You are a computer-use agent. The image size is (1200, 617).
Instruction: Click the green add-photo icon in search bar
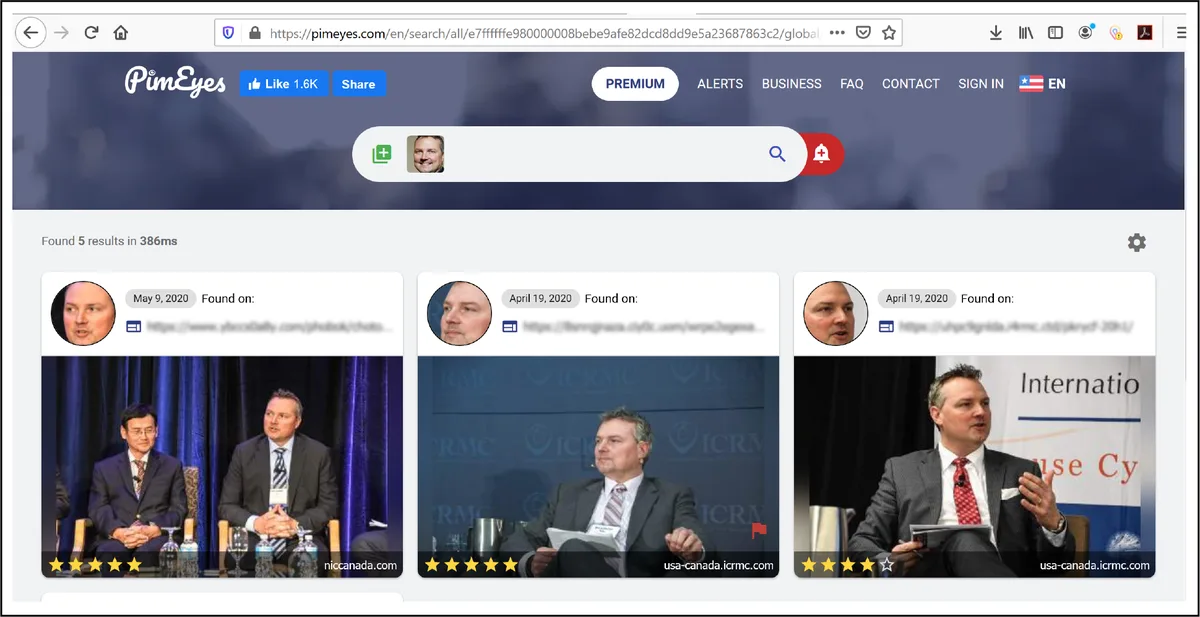[x=381, y=154]
